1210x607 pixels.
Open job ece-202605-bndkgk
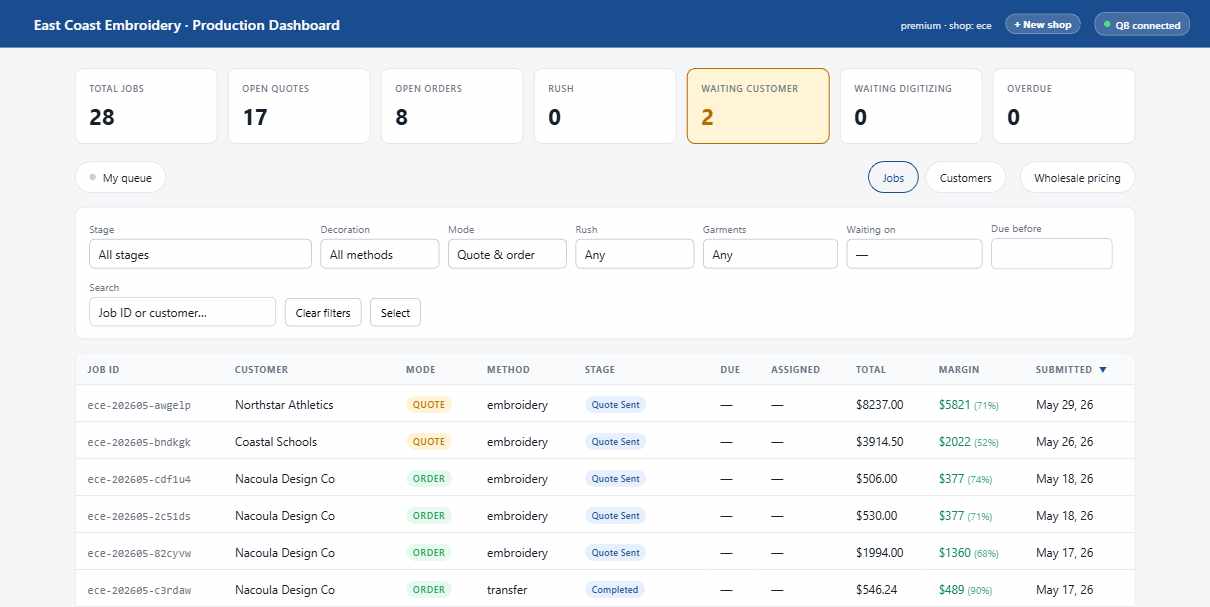coord(139,442)
